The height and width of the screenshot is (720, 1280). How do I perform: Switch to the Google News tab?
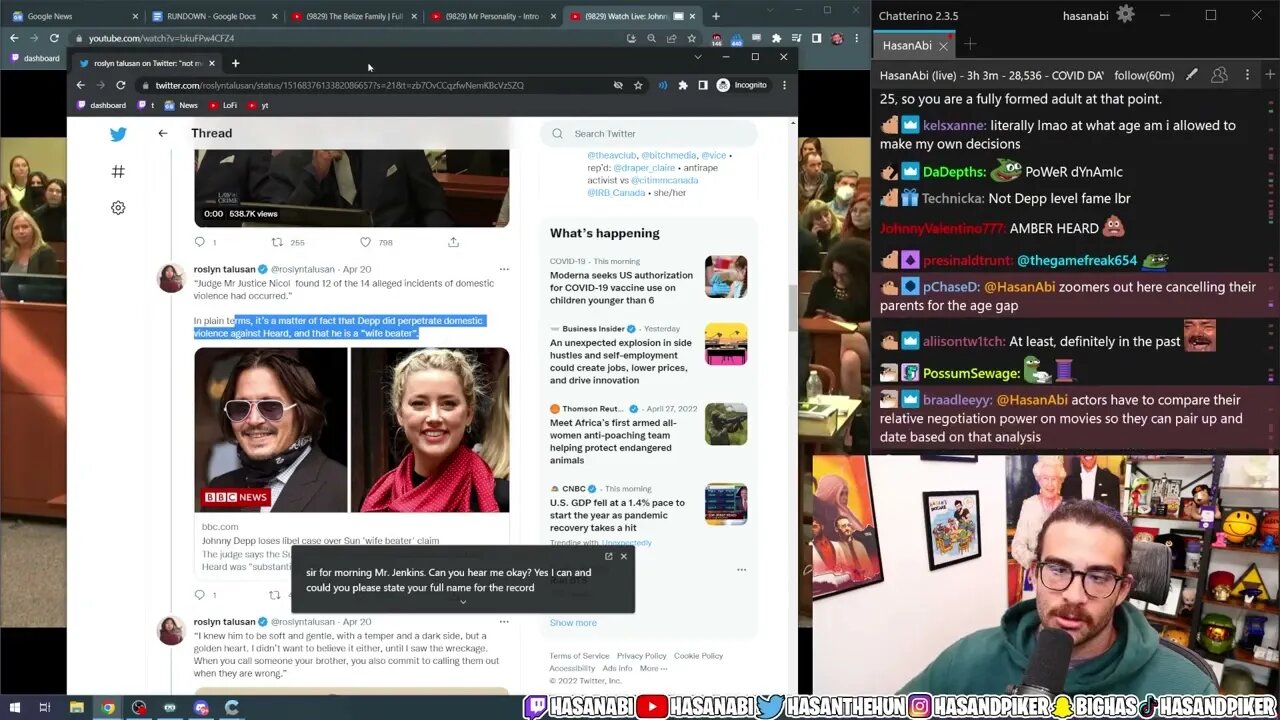72,16
